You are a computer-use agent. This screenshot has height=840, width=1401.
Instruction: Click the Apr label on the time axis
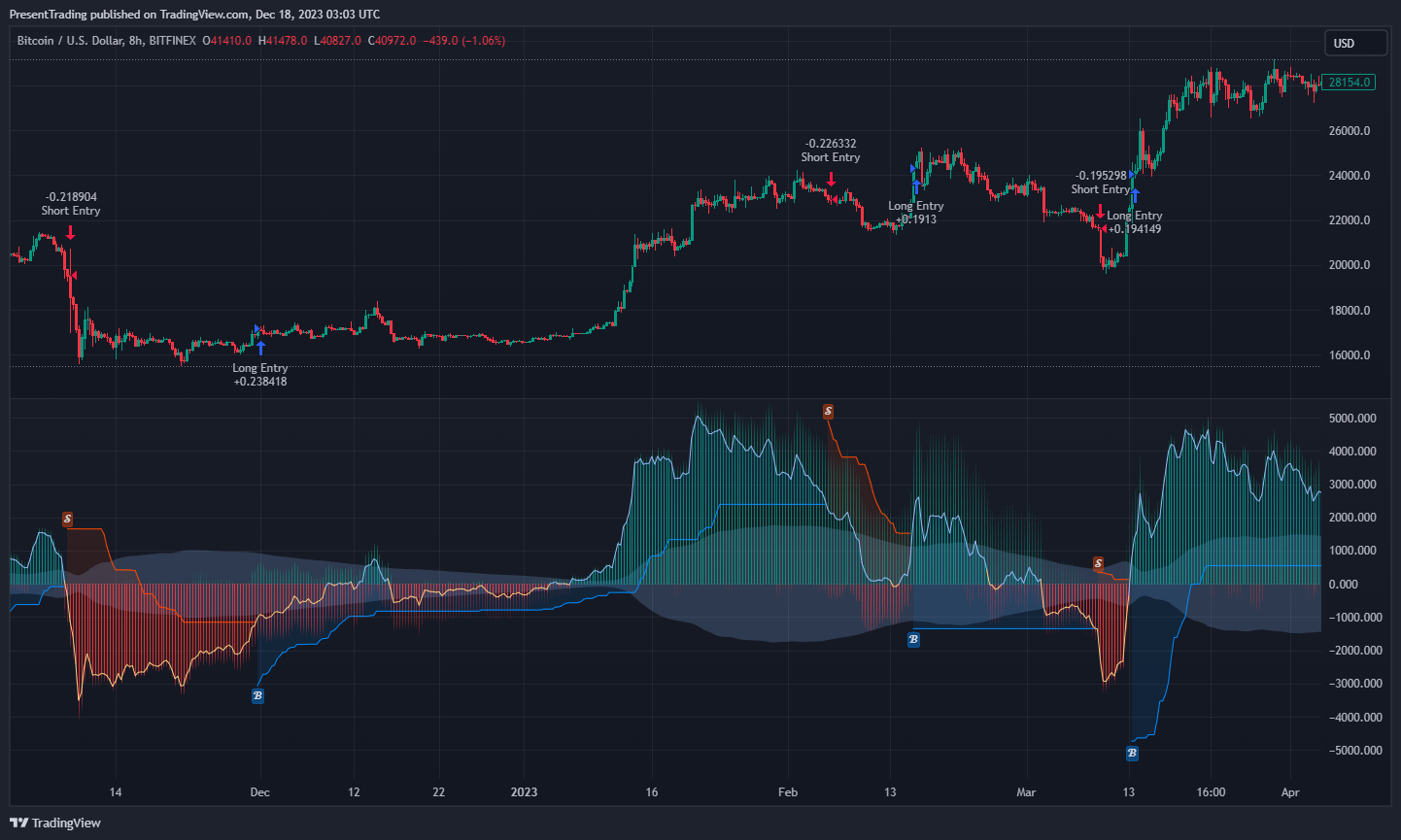1290,792
